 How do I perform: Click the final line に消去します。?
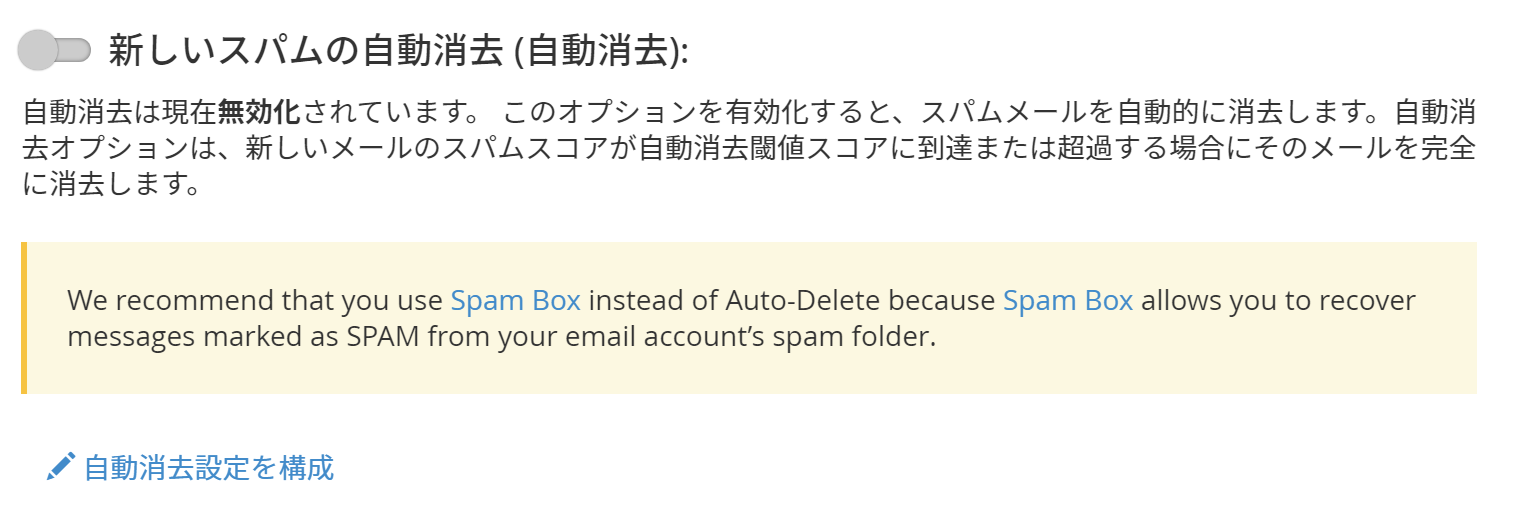[109, 185]
